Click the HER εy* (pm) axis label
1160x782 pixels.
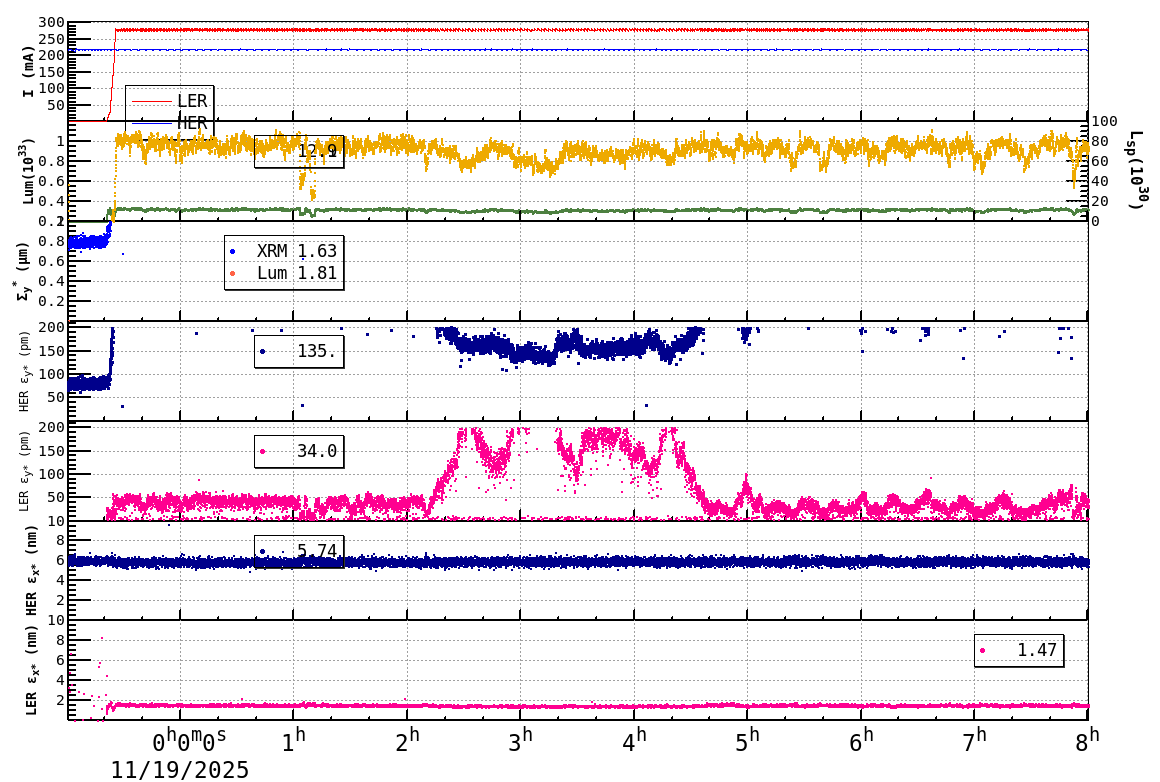click(x=24, y=371)
